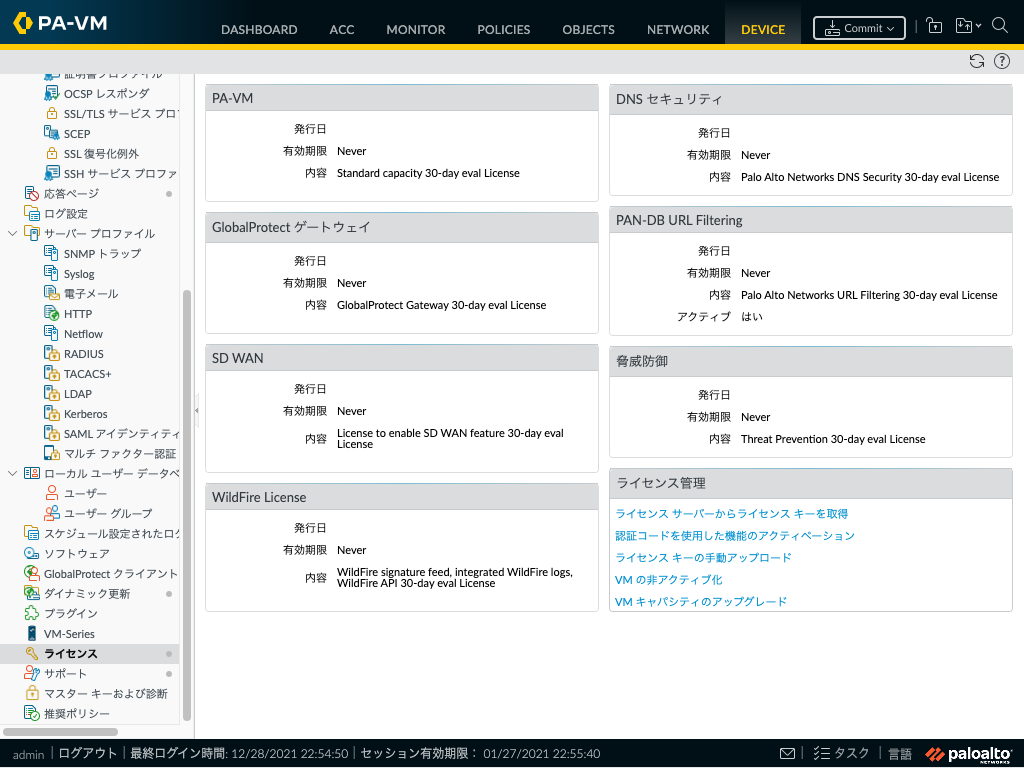The image size is (1024, 768).
Task: Open タスク in the status bar
Action: (x=841, y=754)
